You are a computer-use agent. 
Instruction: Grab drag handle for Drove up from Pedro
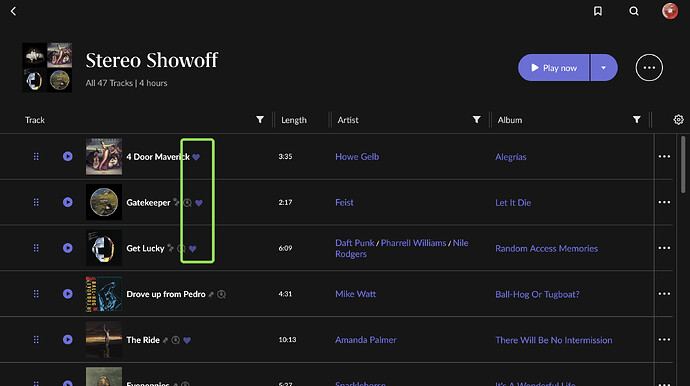click(36, 294)
